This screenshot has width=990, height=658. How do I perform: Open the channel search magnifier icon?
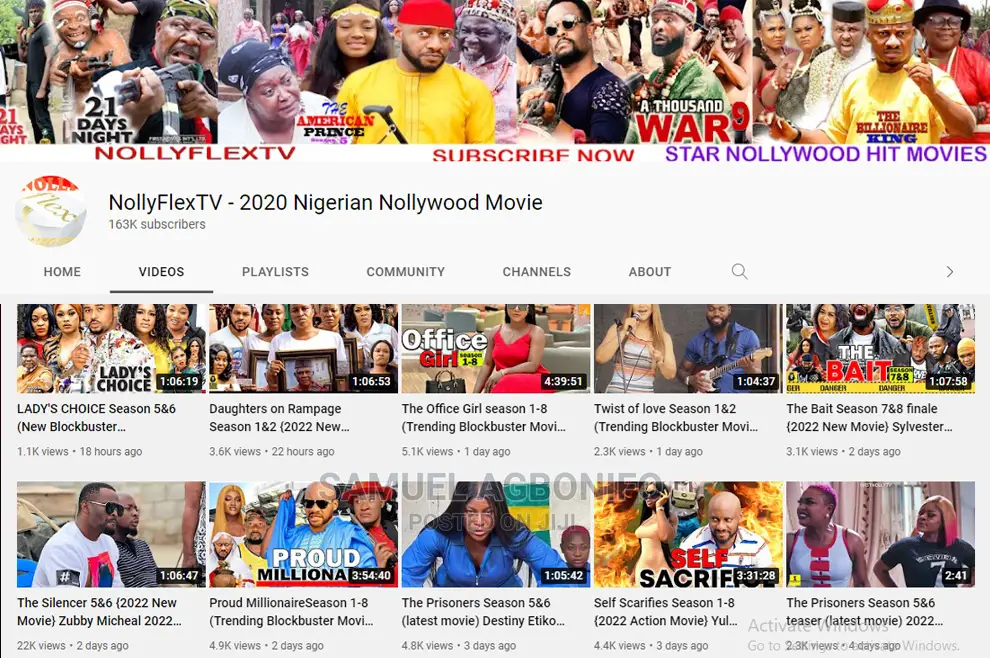coord(739,272)
